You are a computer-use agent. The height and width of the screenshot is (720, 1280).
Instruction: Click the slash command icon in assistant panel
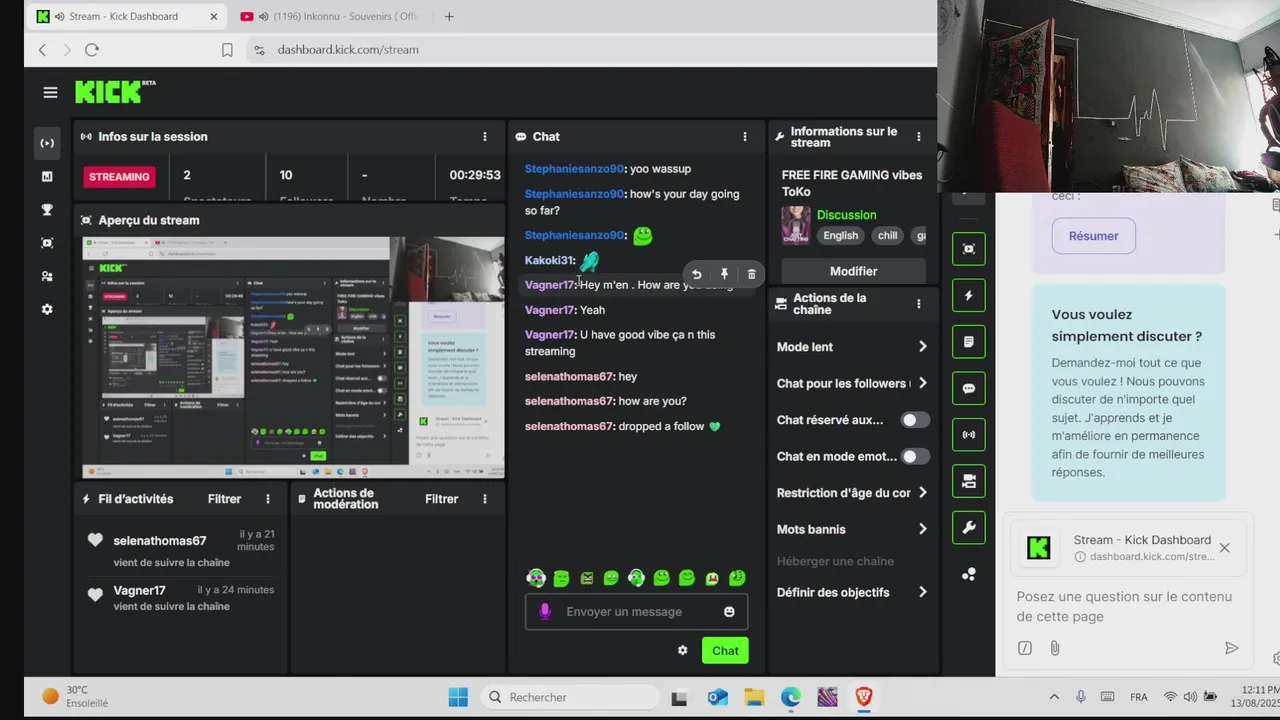[x=1025, y=648]
